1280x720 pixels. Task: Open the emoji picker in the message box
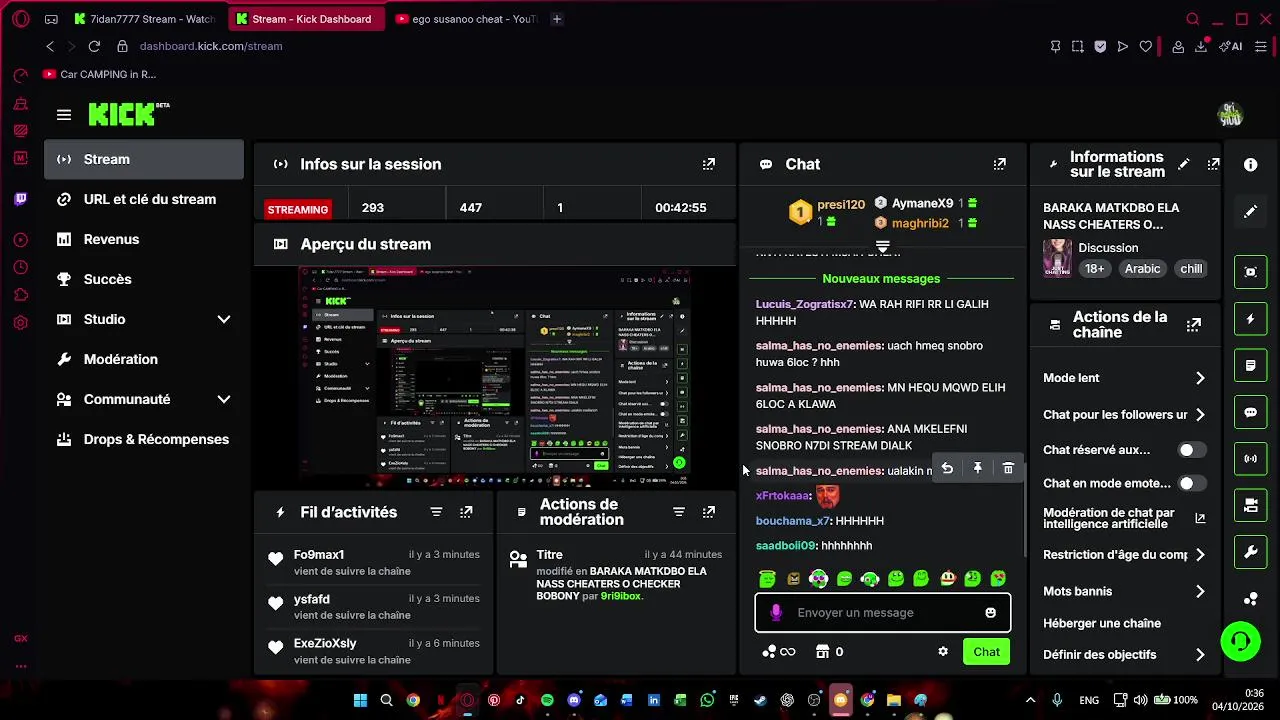pyautogui.click(x=990, y=613)
